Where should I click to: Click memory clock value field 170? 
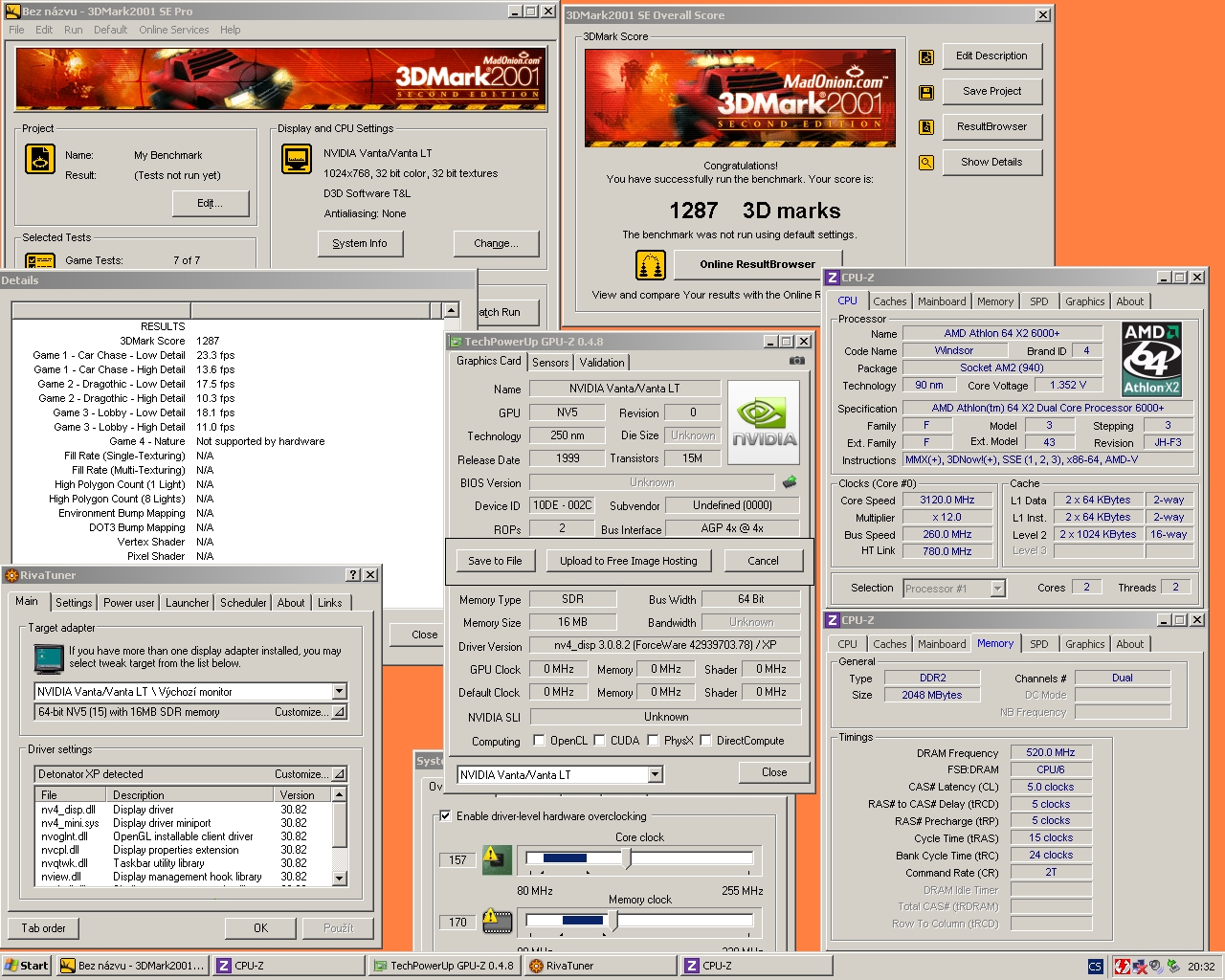(x=457, y=923)
